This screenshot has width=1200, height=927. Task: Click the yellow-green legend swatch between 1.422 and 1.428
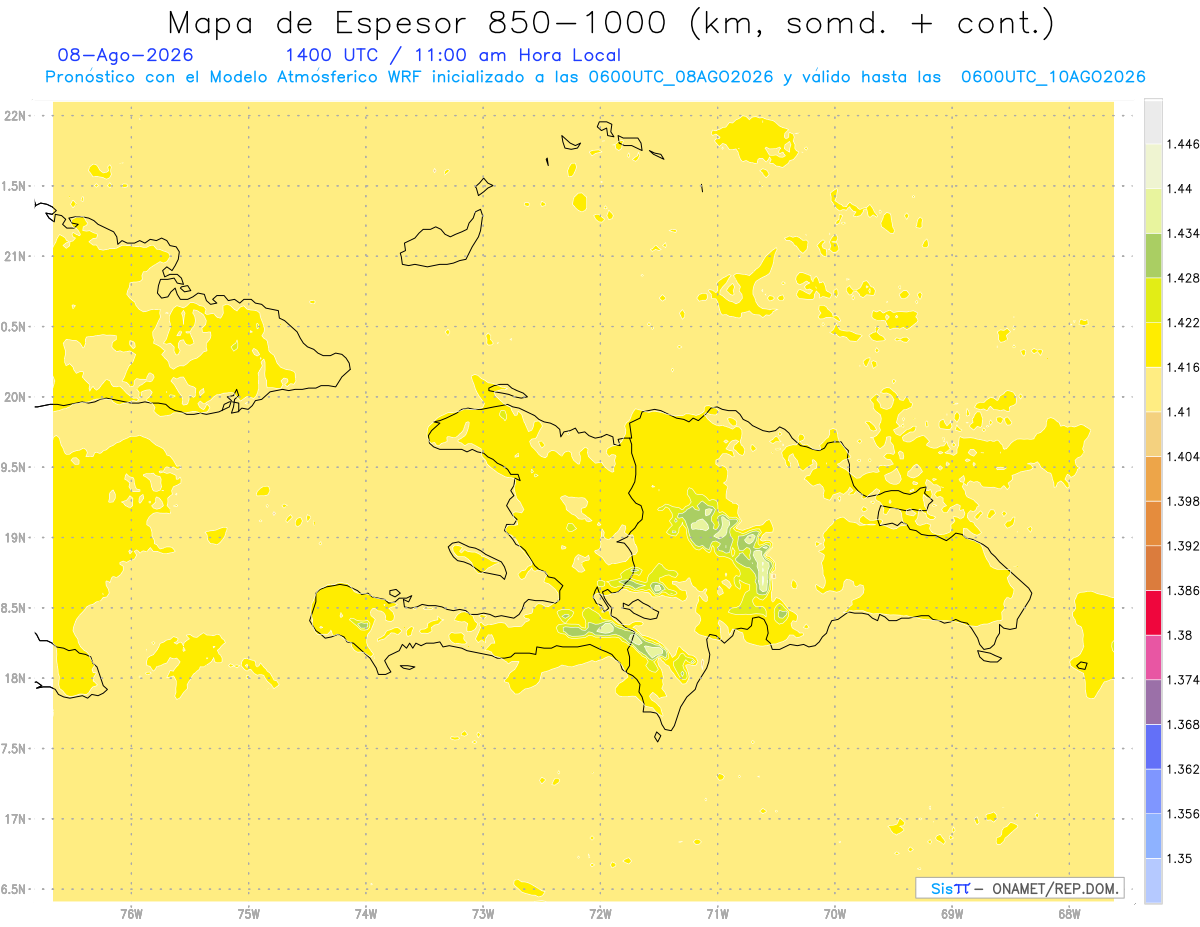coord(1153,300)
